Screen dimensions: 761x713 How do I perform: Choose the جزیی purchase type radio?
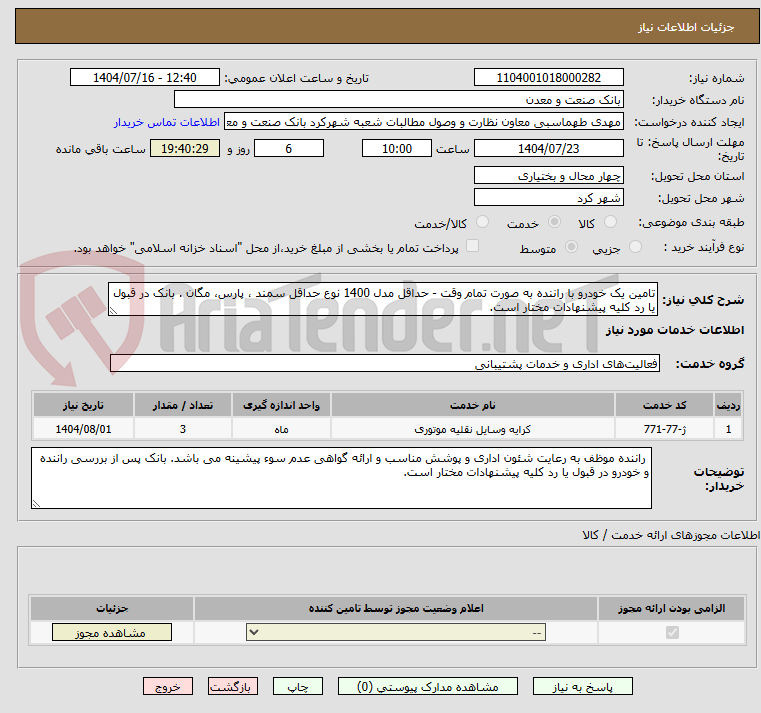(x=635, y=247)
